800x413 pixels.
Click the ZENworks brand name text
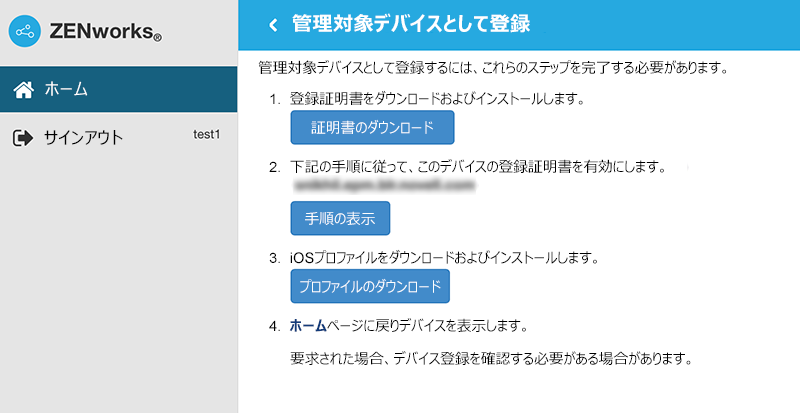point(105,34)
